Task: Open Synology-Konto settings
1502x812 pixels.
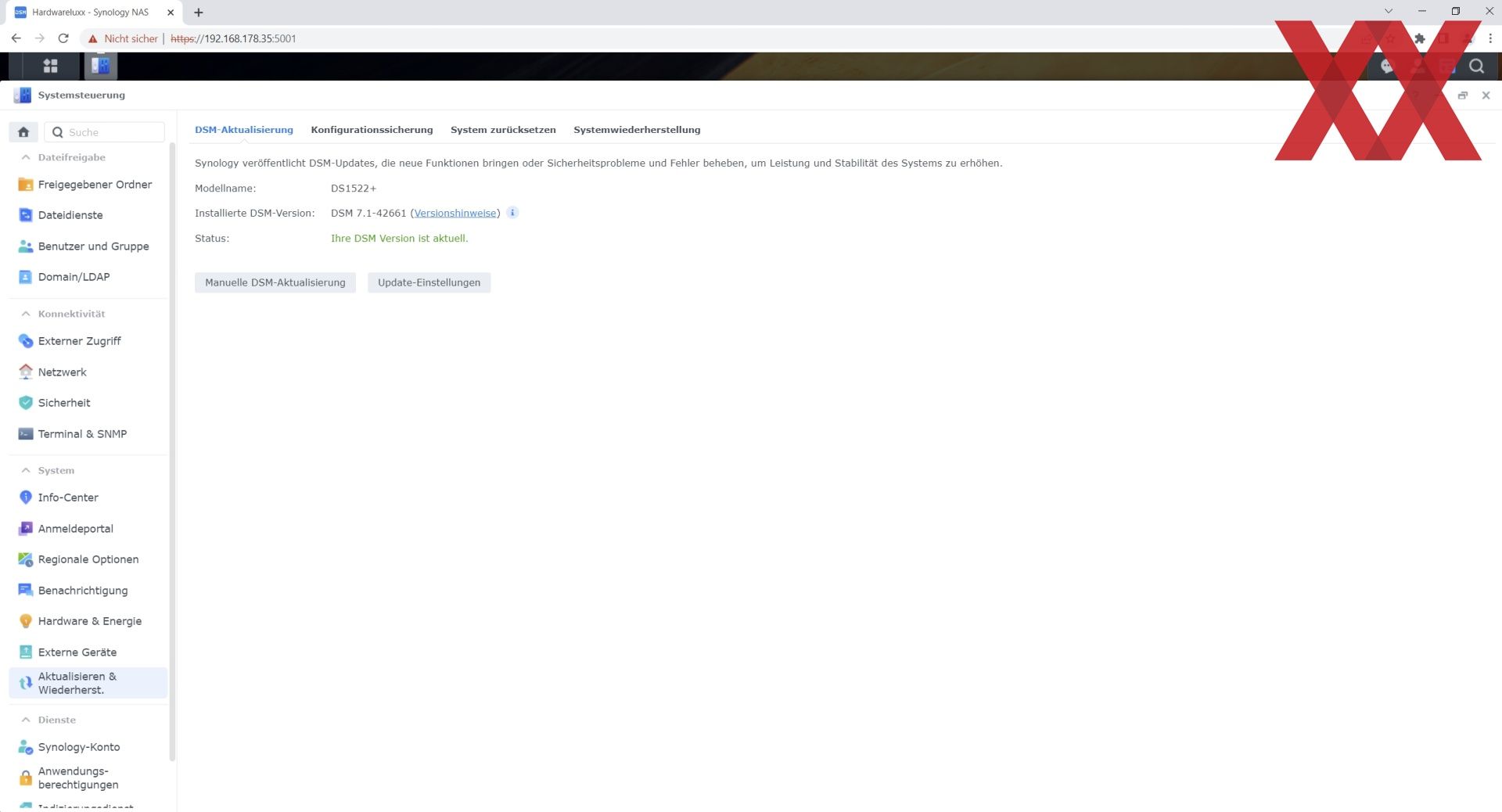Action: (x=88, y=747)
